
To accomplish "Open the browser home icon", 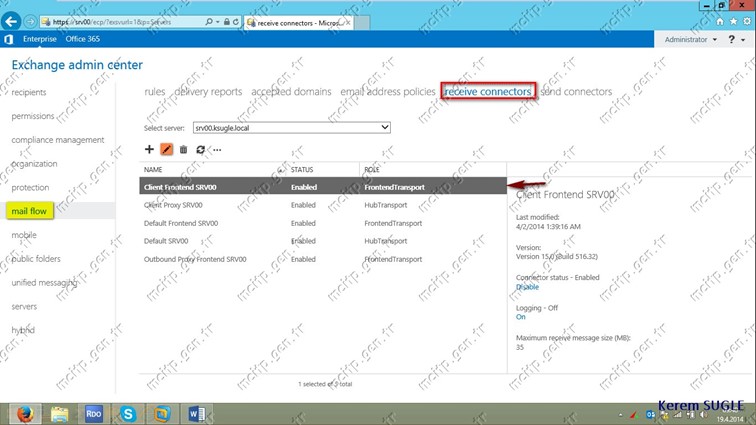I will tap(719, 21).
